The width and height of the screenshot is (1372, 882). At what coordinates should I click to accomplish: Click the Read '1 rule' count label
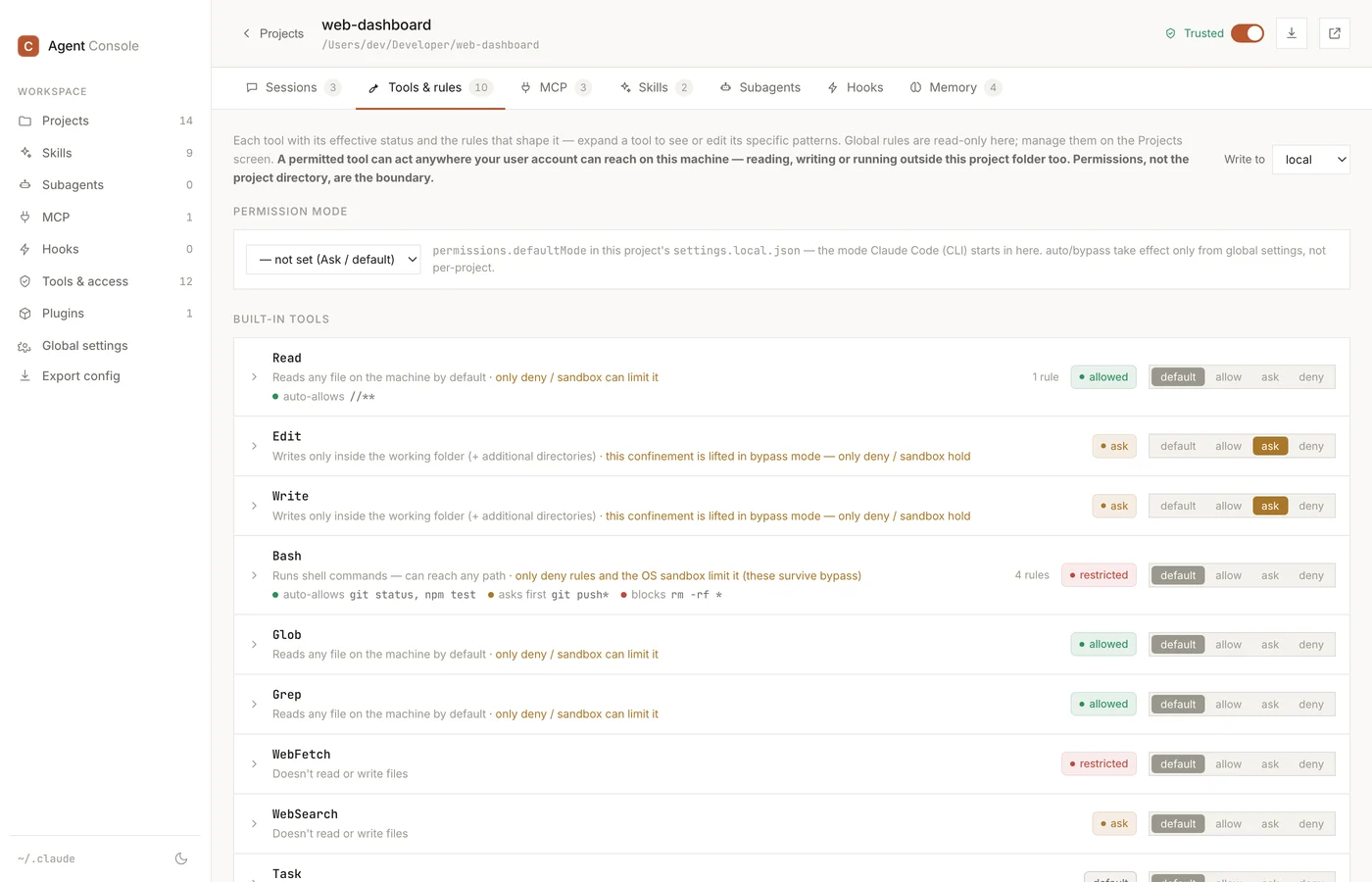1045,377
